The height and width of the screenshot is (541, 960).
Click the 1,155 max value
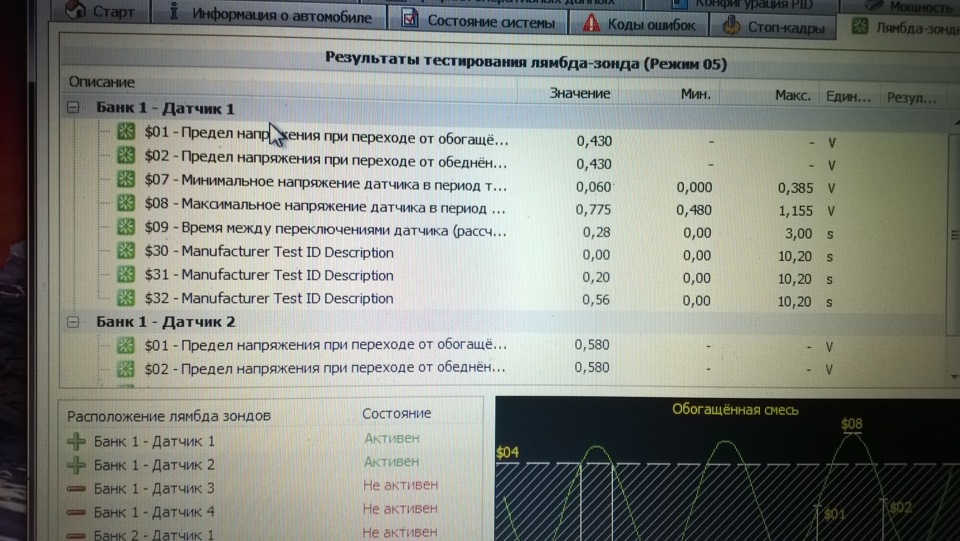point(795,211)
